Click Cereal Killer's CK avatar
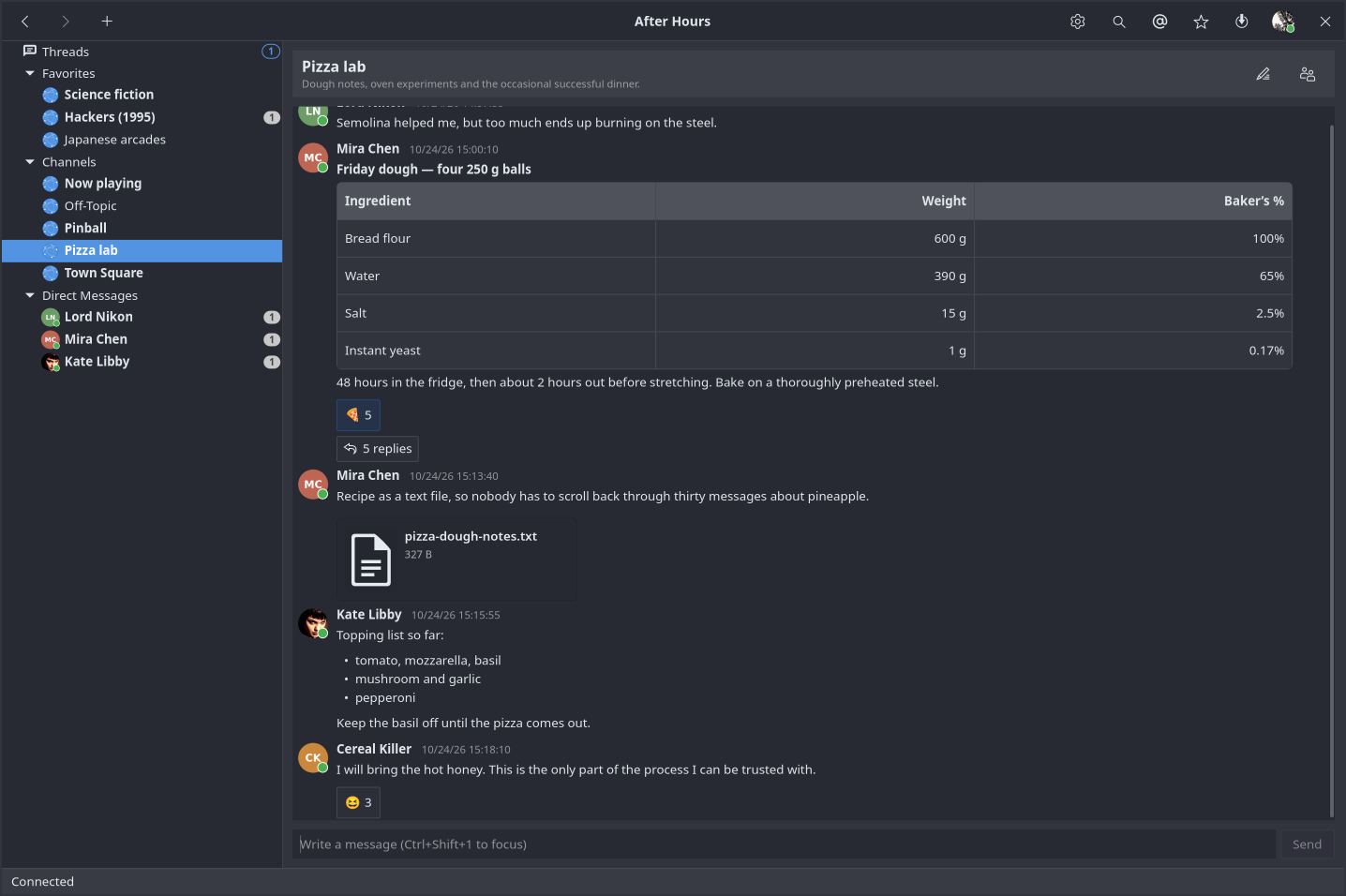Viewport: 1346px width, 896px height. point(313,757)
